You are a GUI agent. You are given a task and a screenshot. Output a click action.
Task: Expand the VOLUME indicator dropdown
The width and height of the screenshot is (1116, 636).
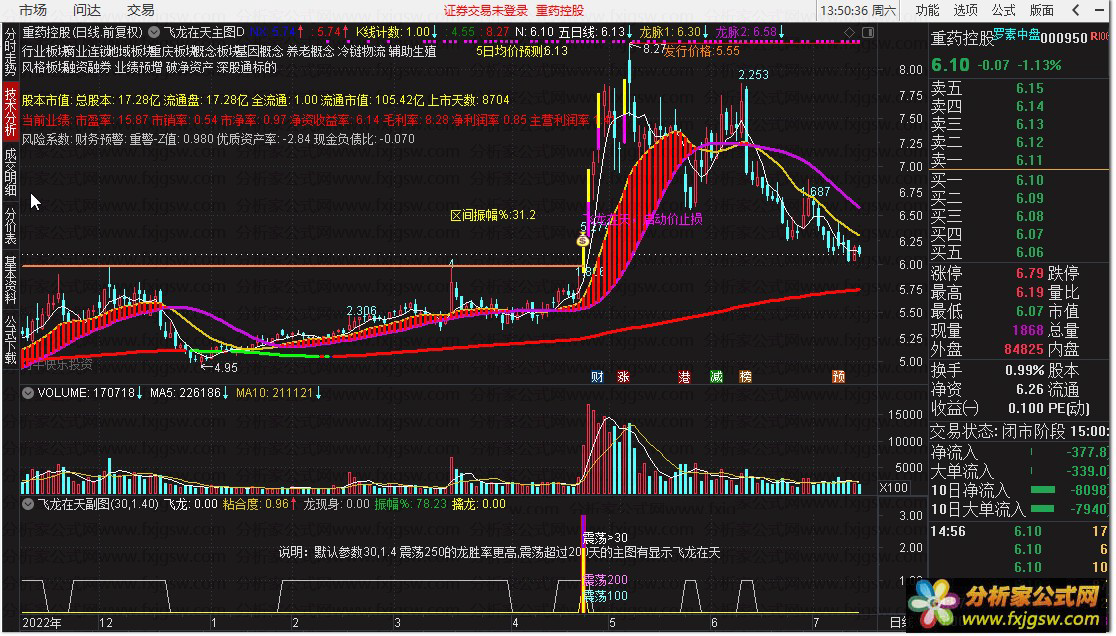coord(28,393)
